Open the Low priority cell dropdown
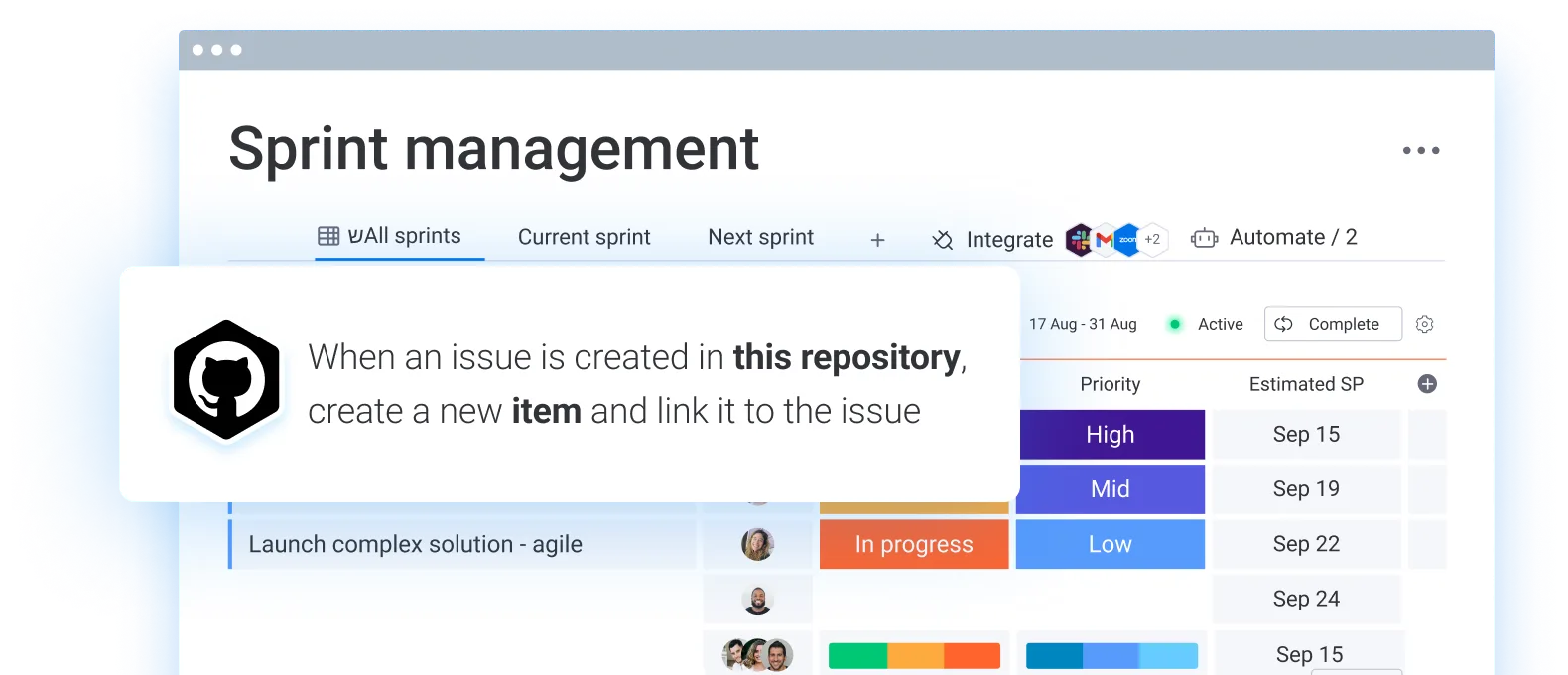The height and width of the screenshot is (675, 1568). click(1111, 544)
